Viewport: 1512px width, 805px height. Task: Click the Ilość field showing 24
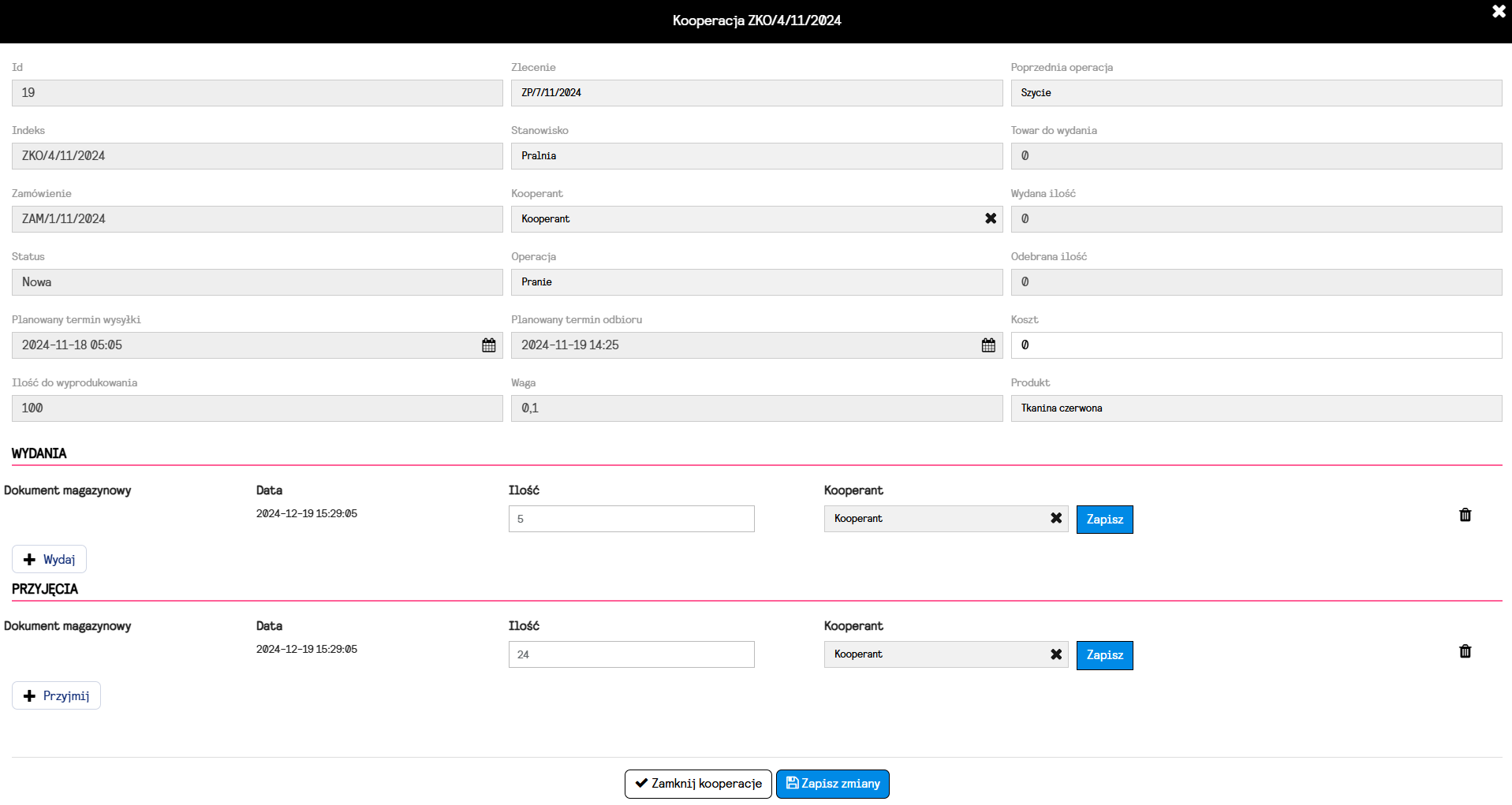coord(631,654)
